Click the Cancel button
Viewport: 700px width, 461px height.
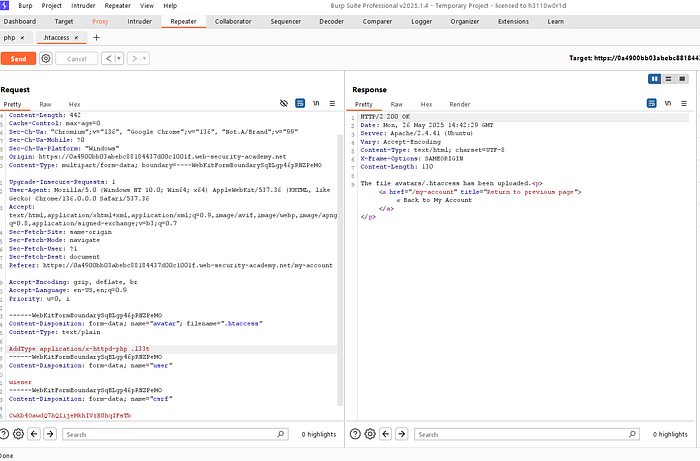[x=76, y=58]
